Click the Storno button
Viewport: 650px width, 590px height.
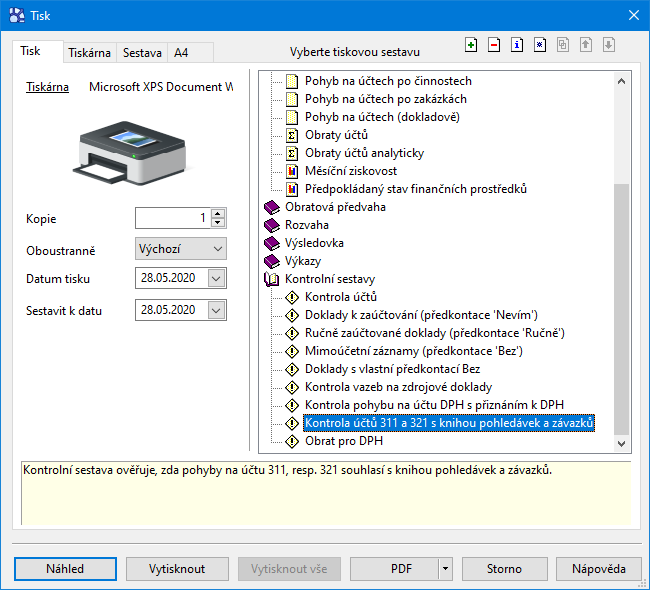coord(504,568)
